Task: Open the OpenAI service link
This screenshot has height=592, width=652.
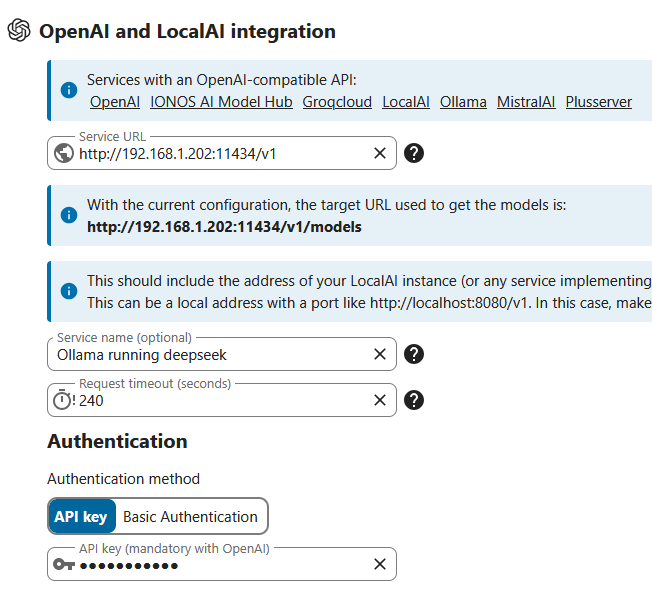Action: pyautogui.click(x=115, y=102)
